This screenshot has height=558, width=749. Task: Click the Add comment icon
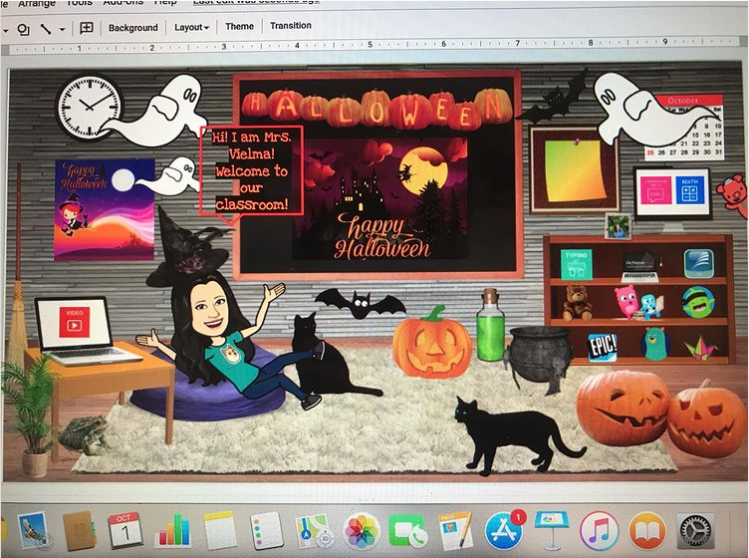[86, 28]
